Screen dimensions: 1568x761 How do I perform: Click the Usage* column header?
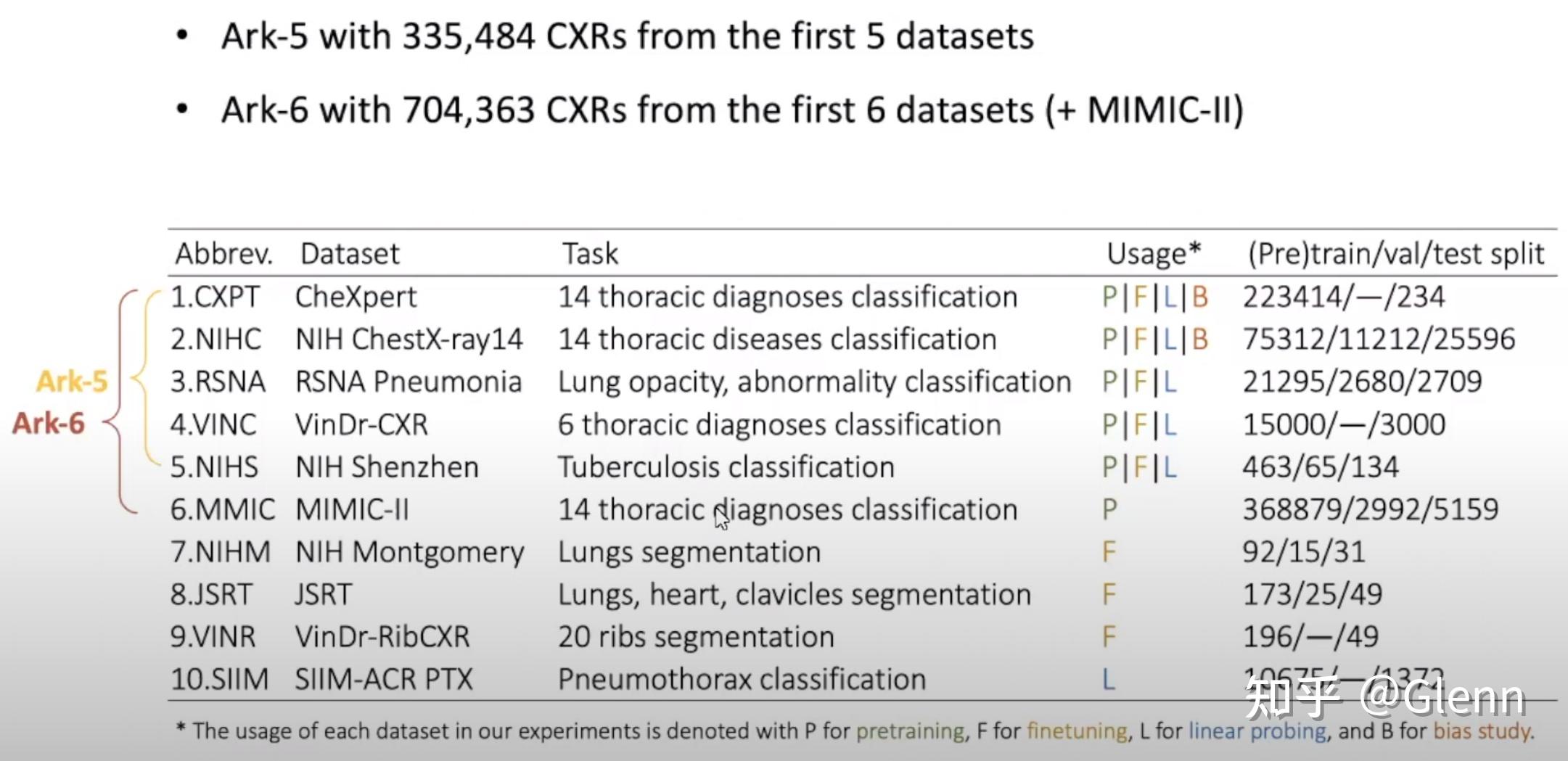(1154, 254)
